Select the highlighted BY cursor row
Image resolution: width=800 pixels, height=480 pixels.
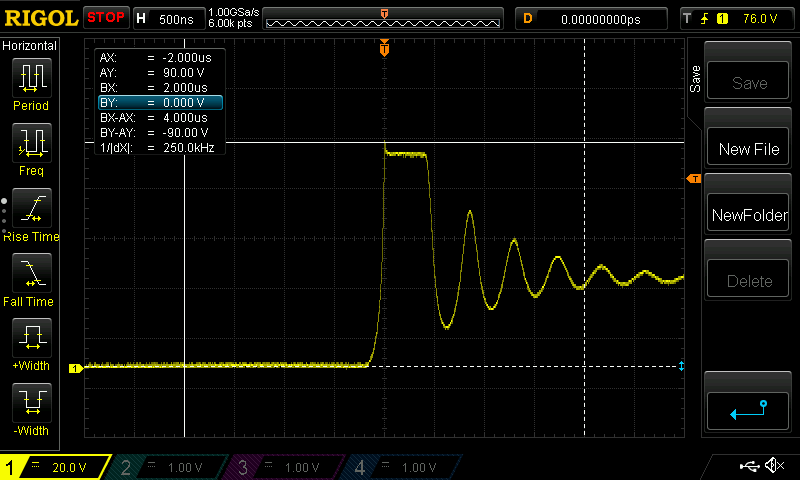click(x=160, y=103)
